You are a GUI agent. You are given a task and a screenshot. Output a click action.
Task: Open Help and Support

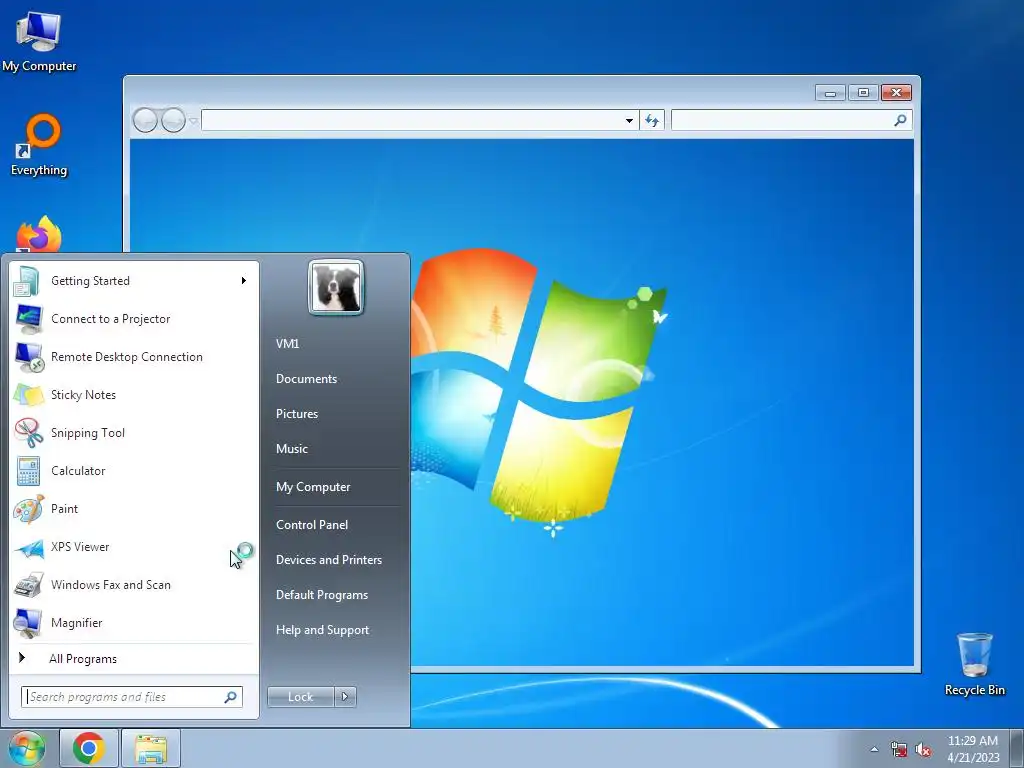click(322, 630)
